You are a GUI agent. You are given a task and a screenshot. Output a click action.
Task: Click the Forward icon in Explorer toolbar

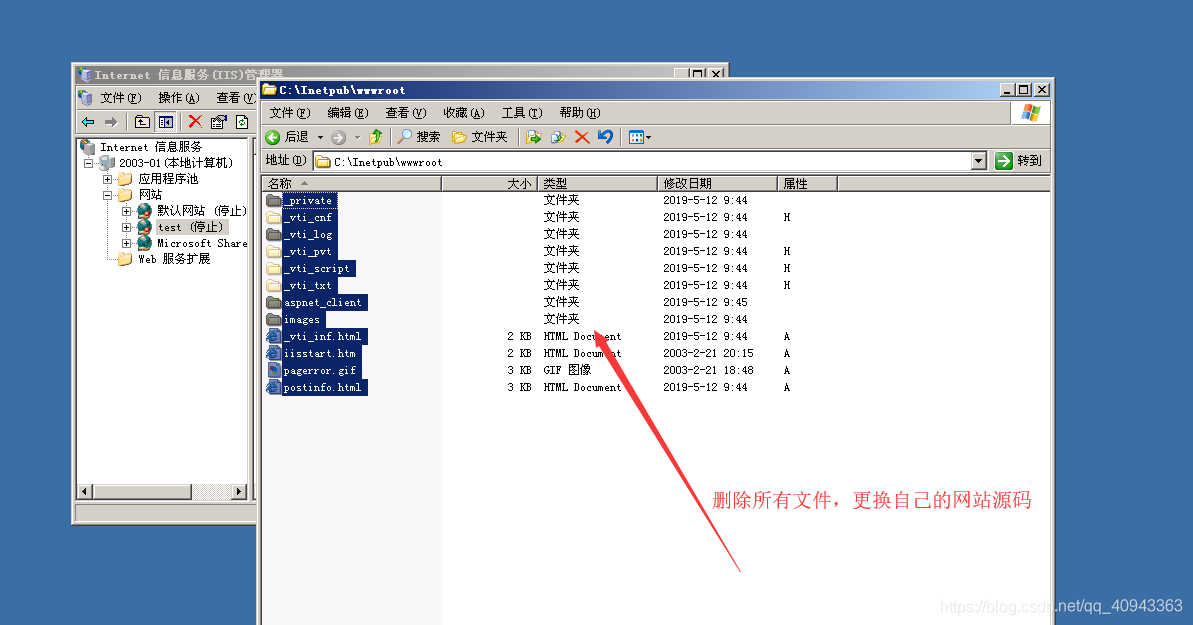pyautogui.click(x=339, y=137)
